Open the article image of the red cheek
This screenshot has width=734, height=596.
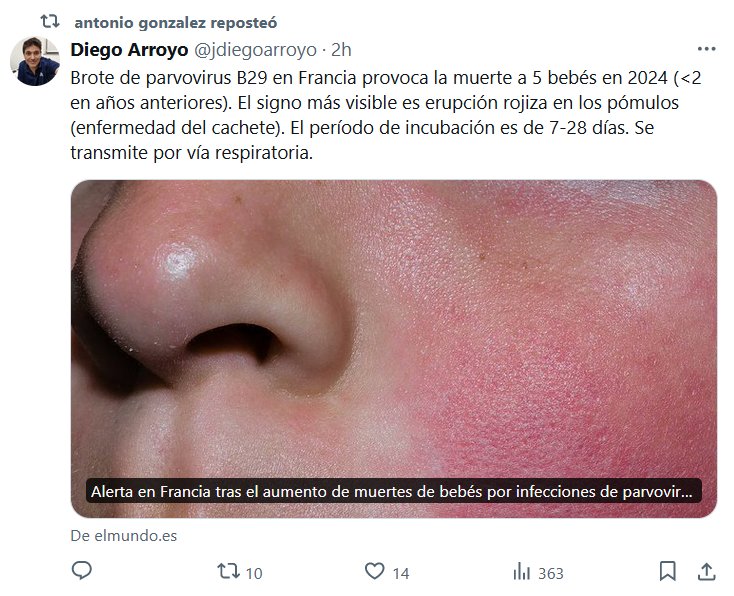pos(394,349)
